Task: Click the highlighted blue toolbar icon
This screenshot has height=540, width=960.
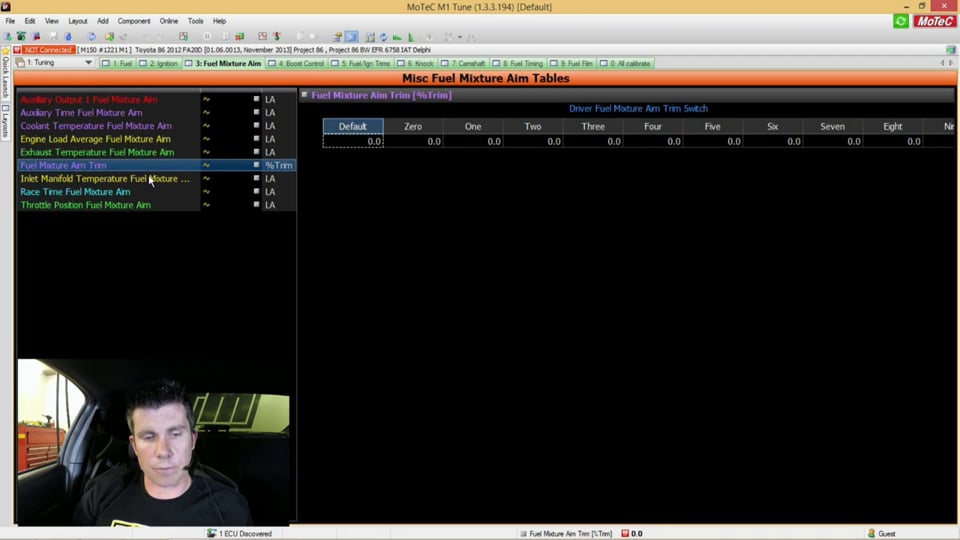Action: tap(351, 37)
